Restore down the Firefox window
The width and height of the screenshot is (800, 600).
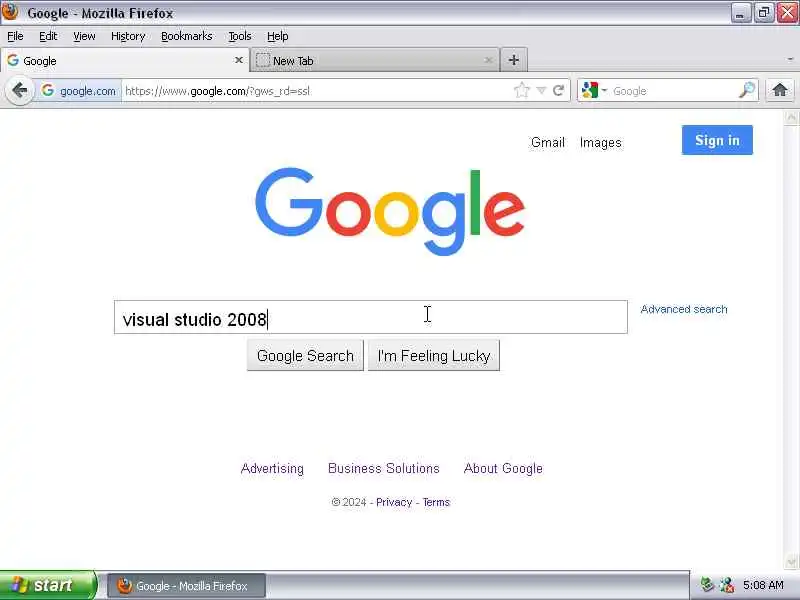(763, 13)
